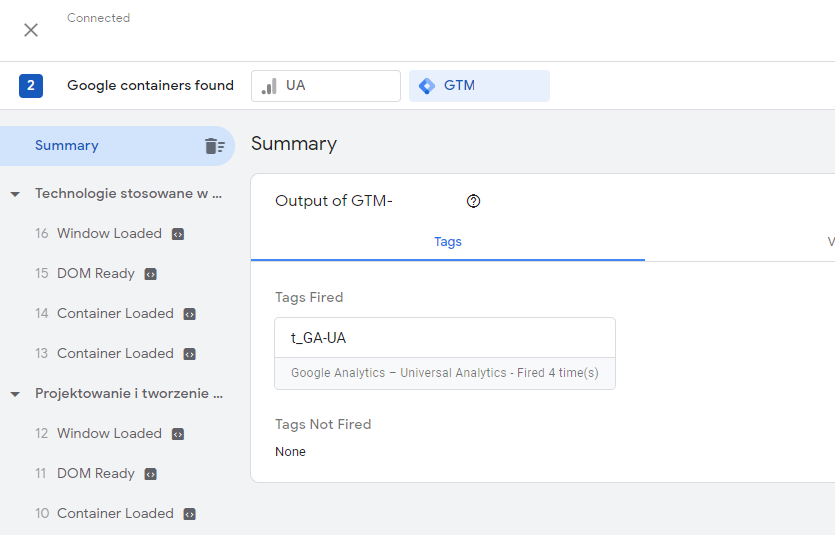This screenshot has width=835, height=535.
Task: Click the code icon next to 11 DOM Ready
Action: [151, 474]
